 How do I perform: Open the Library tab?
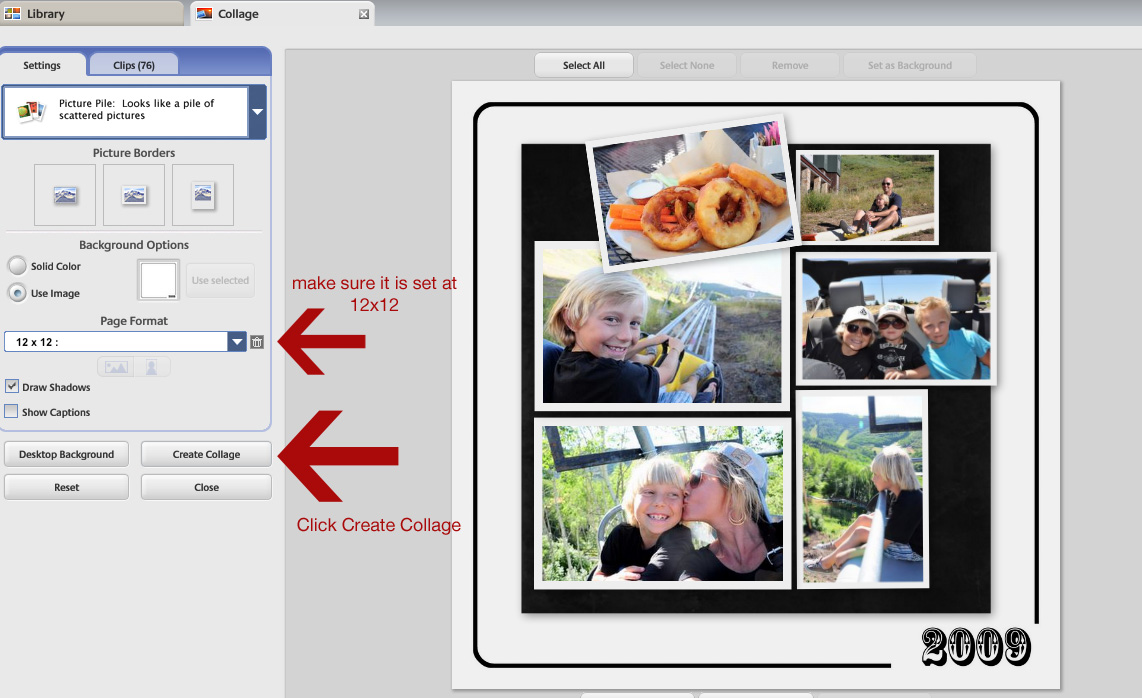[92, 13]
